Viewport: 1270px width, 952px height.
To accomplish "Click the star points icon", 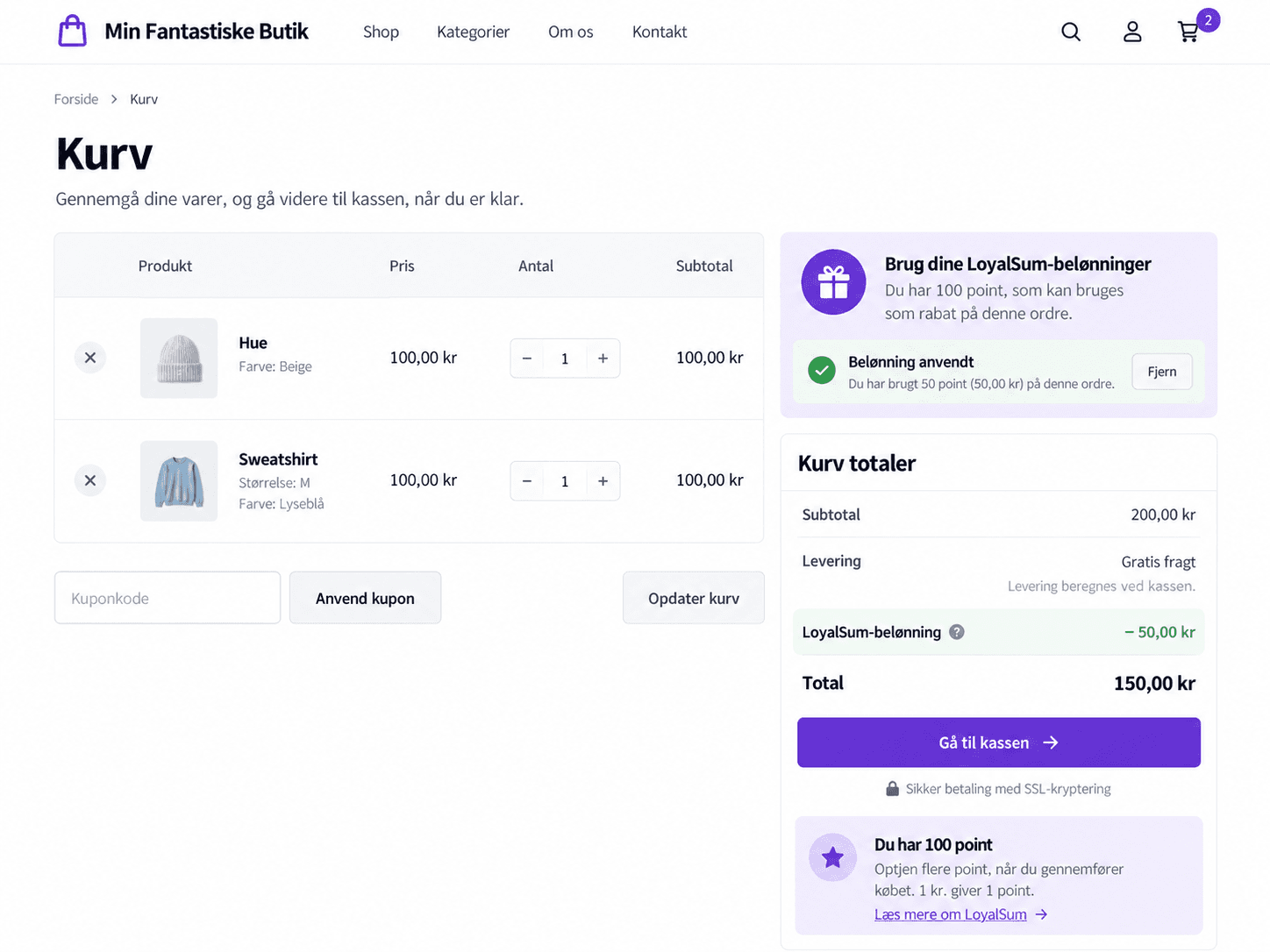I will coord(833,857).
